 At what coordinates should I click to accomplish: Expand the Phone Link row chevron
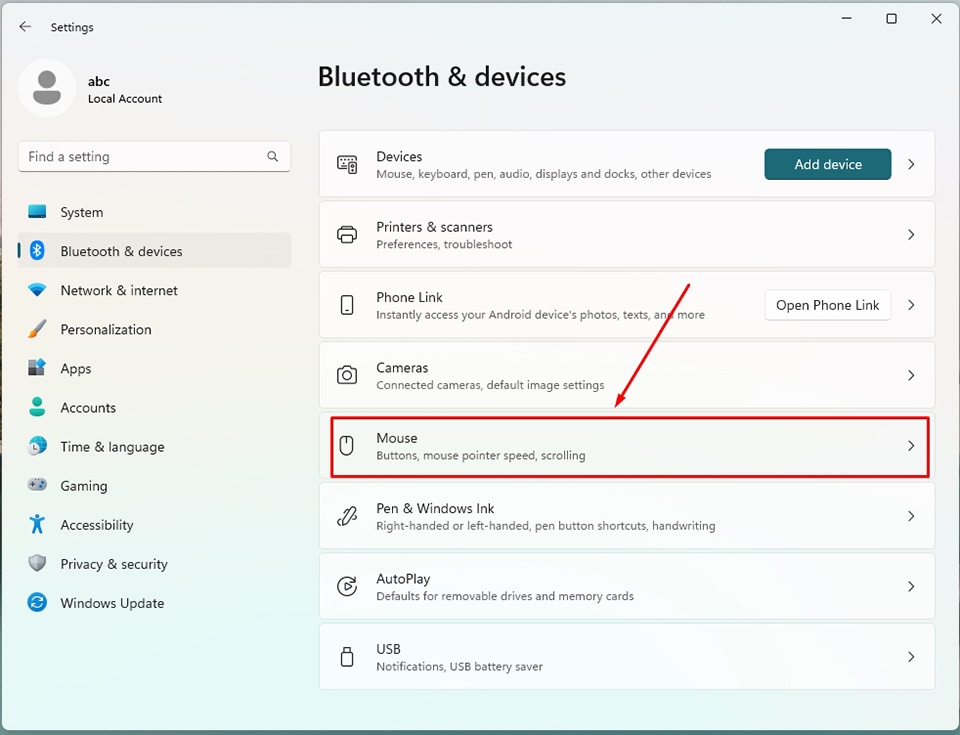click(x=911, y=305)
